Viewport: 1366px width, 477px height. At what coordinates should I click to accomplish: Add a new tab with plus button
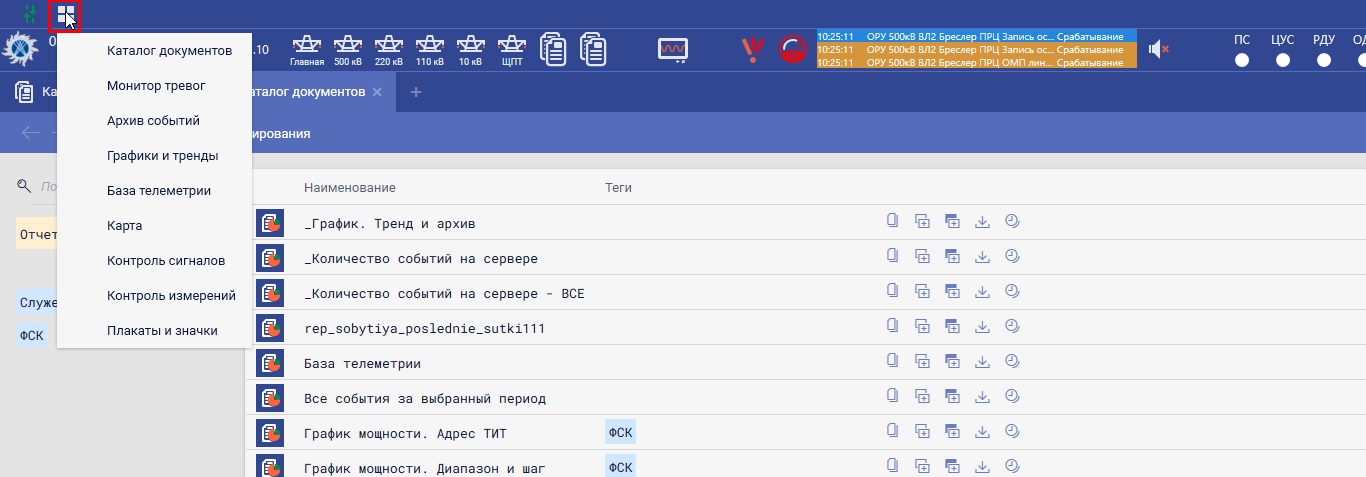(416, 92)
